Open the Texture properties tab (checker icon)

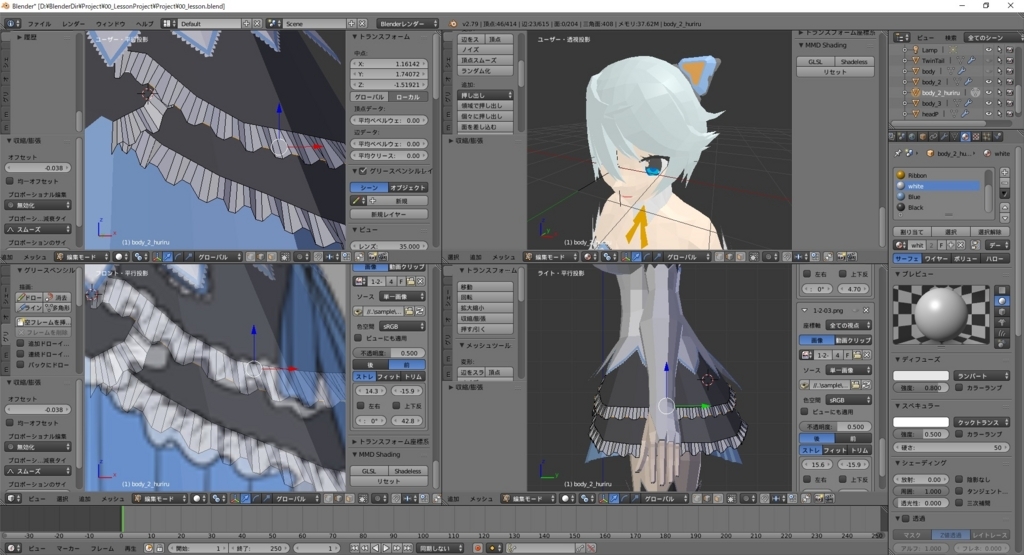tap(976, 136)
